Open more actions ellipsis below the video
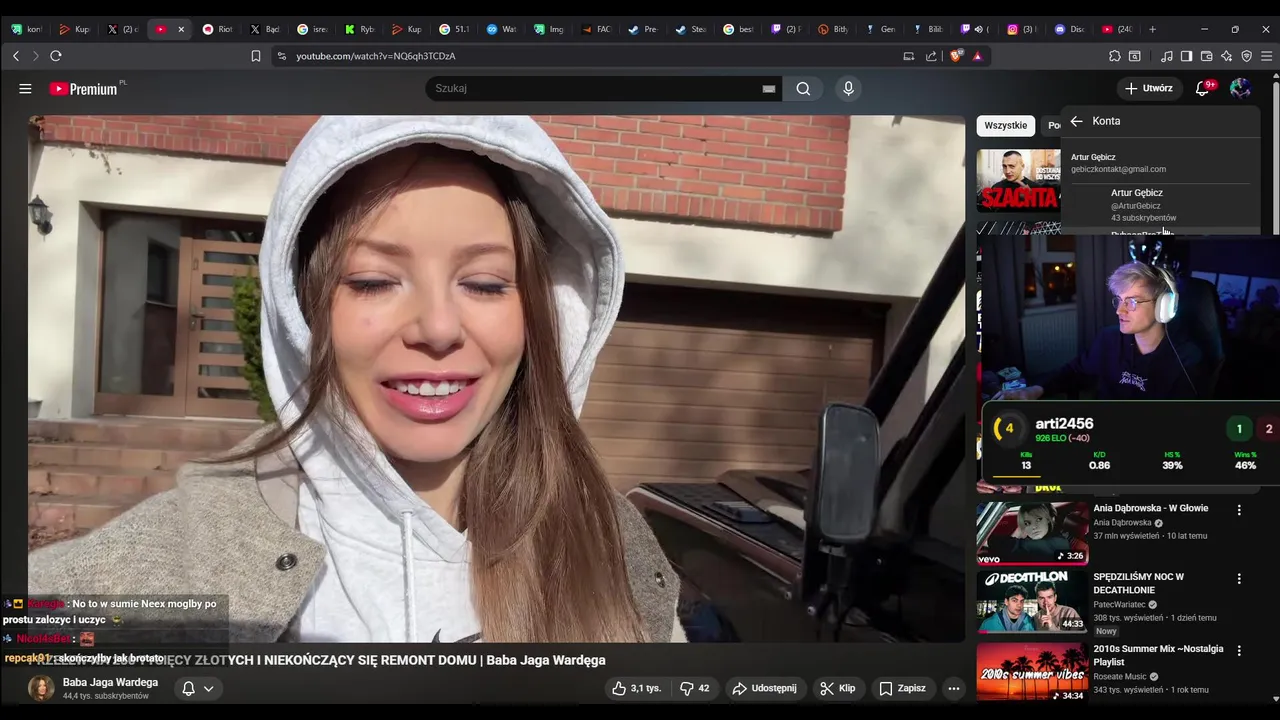 [x=954, y=688]
